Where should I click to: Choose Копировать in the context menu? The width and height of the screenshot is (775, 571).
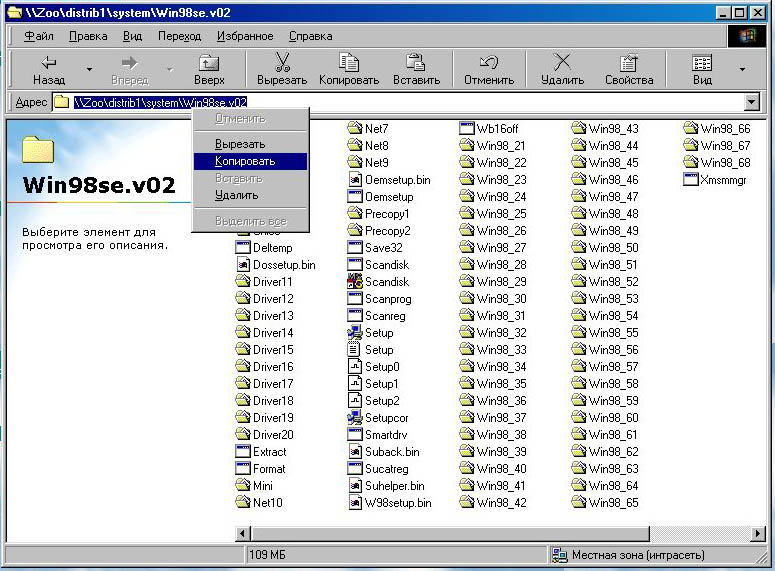[250, 161]
